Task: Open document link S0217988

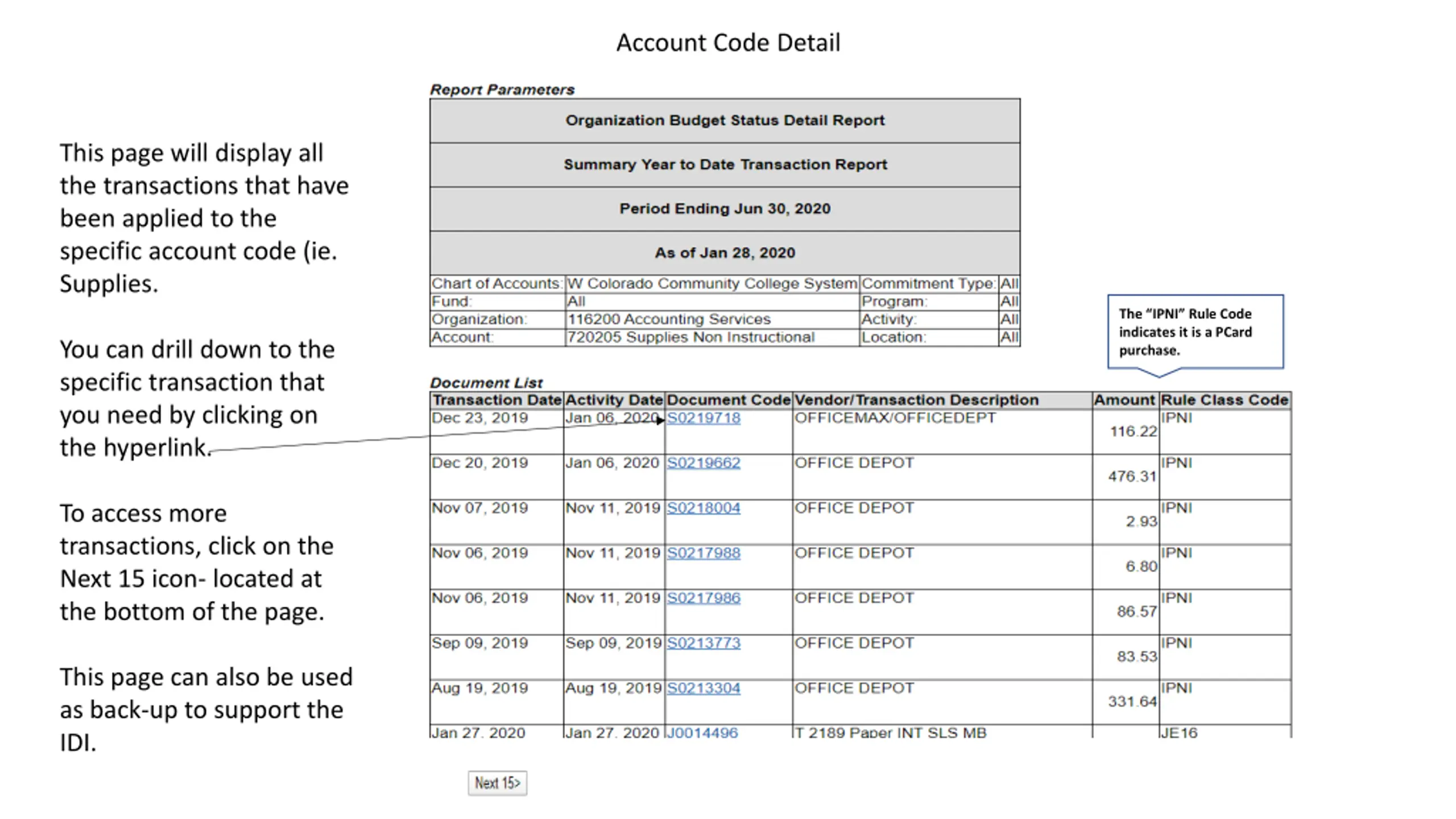Action: 703,553
